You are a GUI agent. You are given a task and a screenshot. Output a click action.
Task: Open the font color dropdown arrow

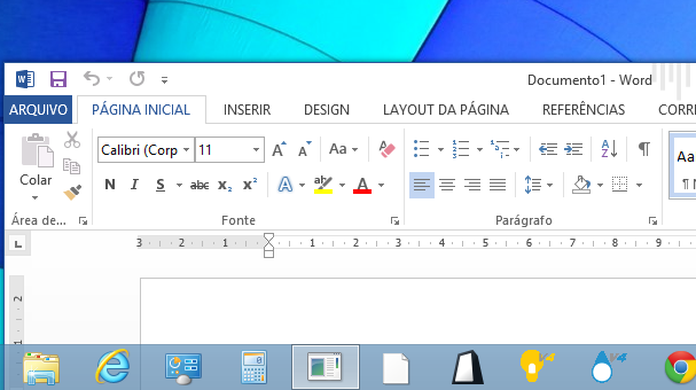(x=381, y=185)
